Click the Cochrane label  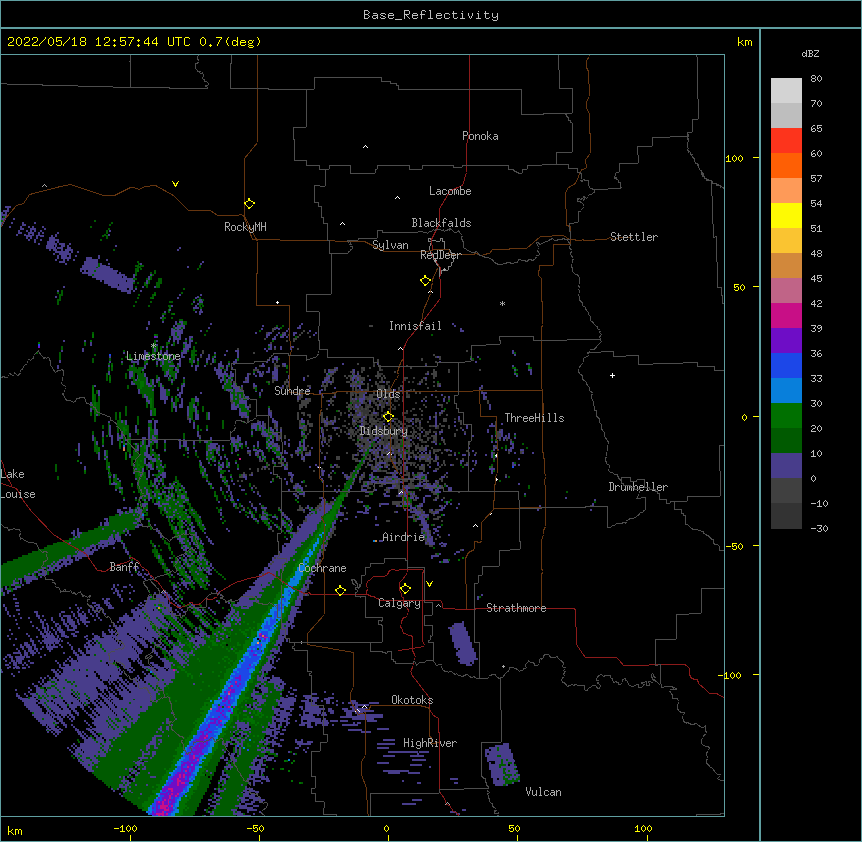[322, 568]
